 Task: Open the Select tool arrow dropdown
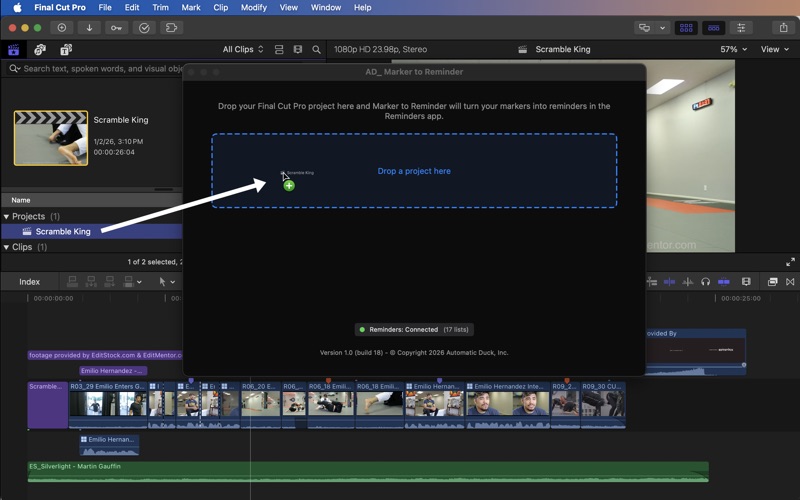point(167,282)
